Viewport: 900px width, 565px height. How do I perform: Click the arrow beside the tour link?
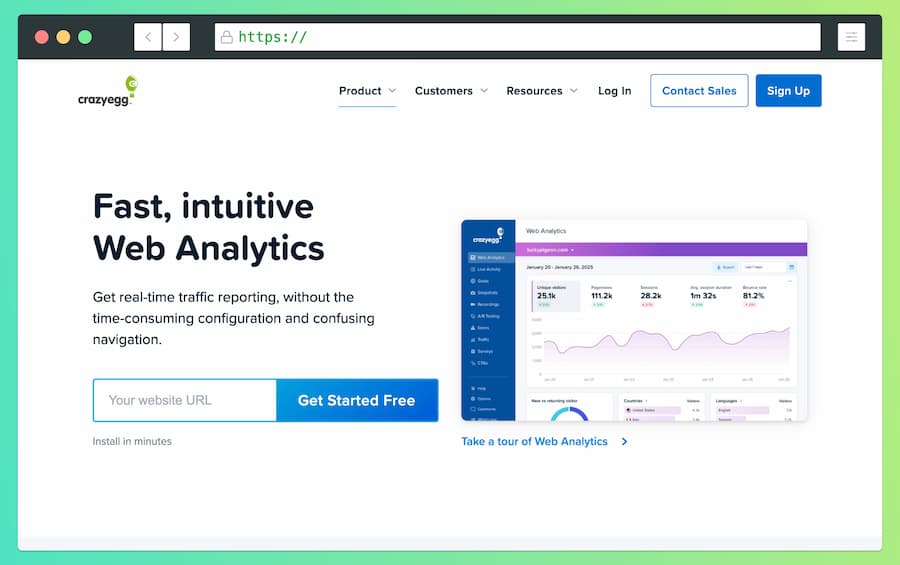625,441
